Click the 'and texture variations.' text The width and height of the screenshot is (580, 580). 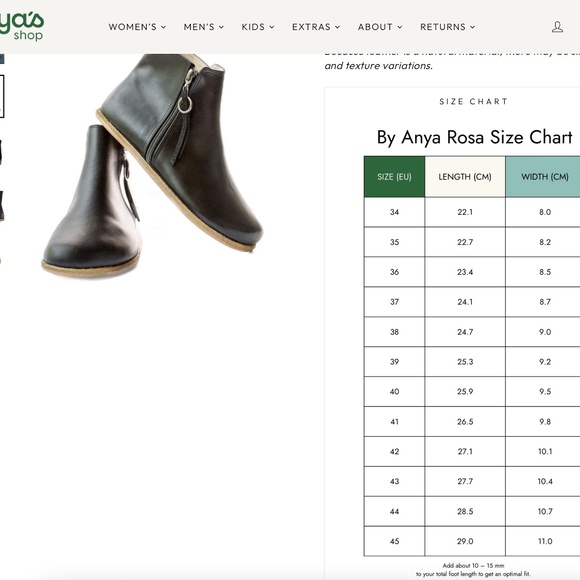click(x=378, y=65)
